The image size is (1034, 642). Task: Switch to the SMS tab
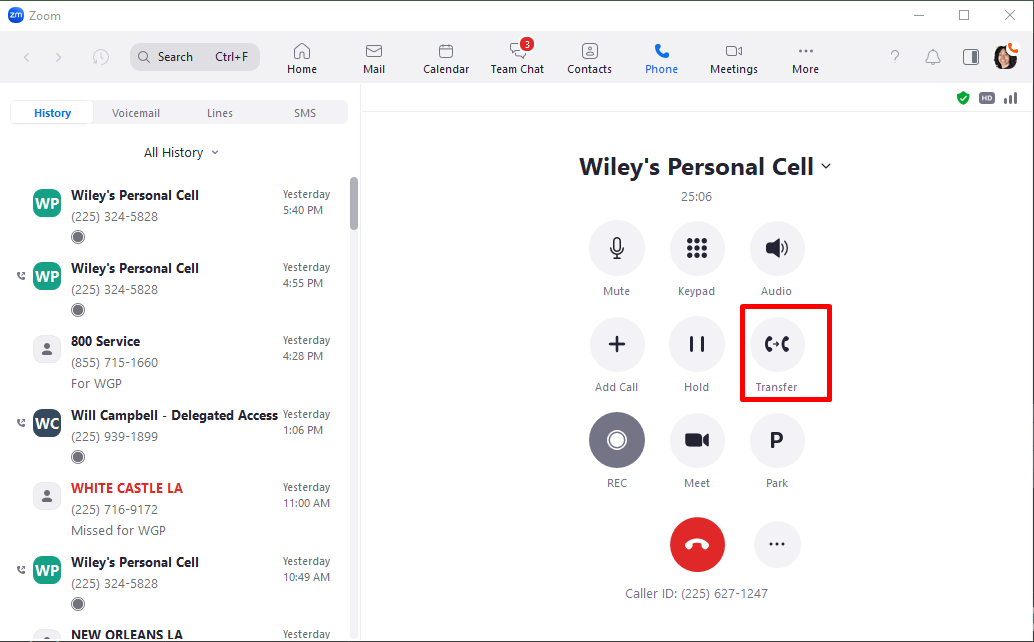pos(305,113)
